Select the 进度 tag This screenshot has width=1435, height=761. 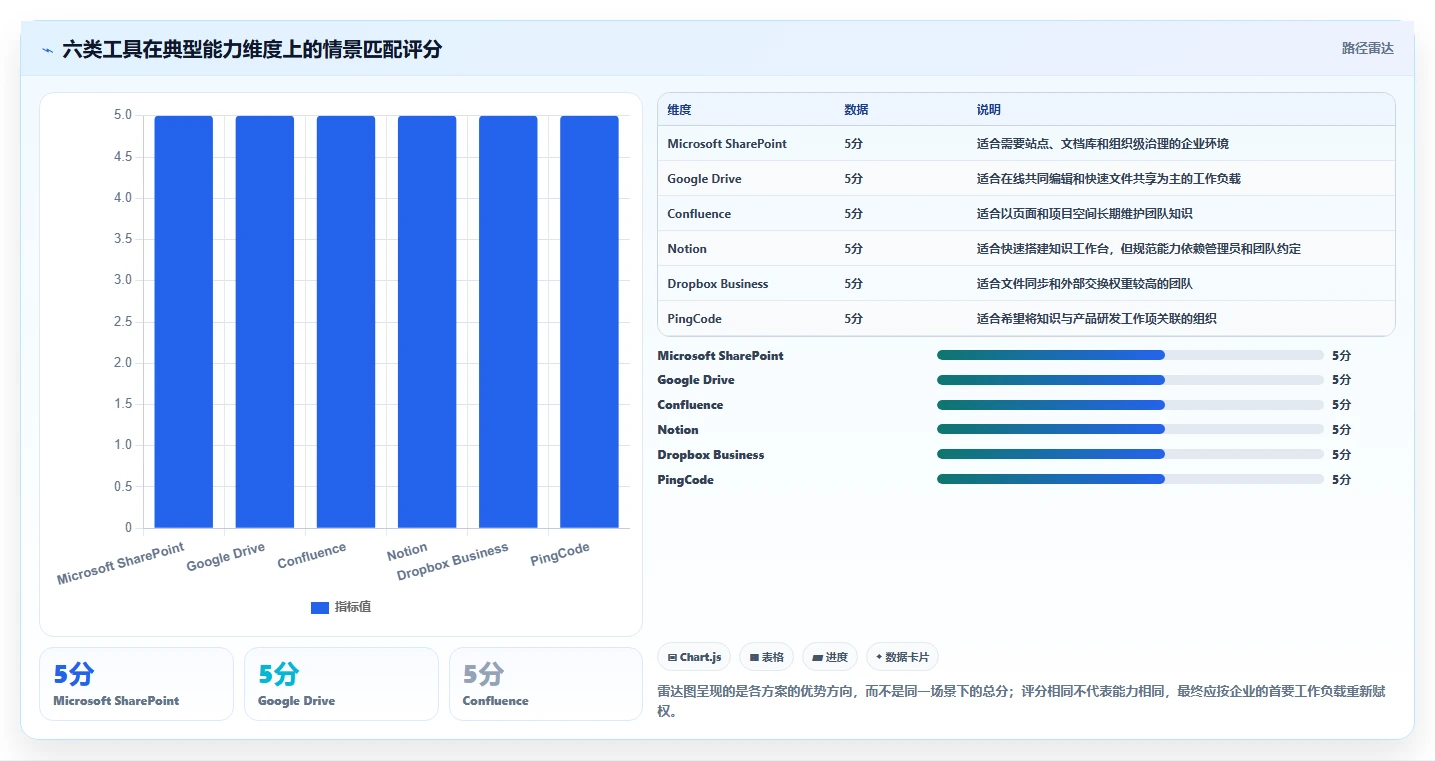[x=830, y=657]
